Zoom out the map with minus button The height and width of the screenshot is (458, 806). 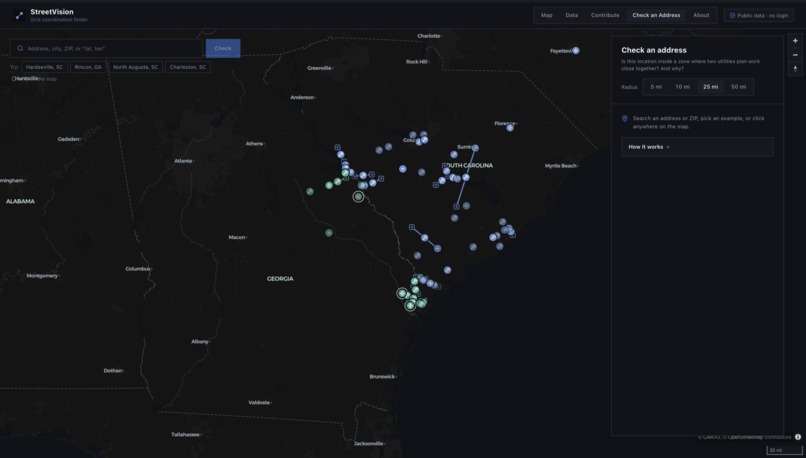coord(795,55)
